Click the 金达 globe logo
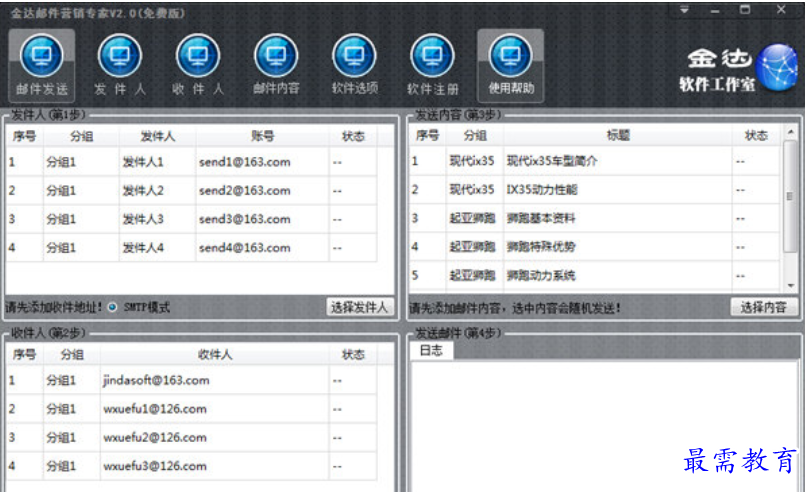 [x=777, y=68]
